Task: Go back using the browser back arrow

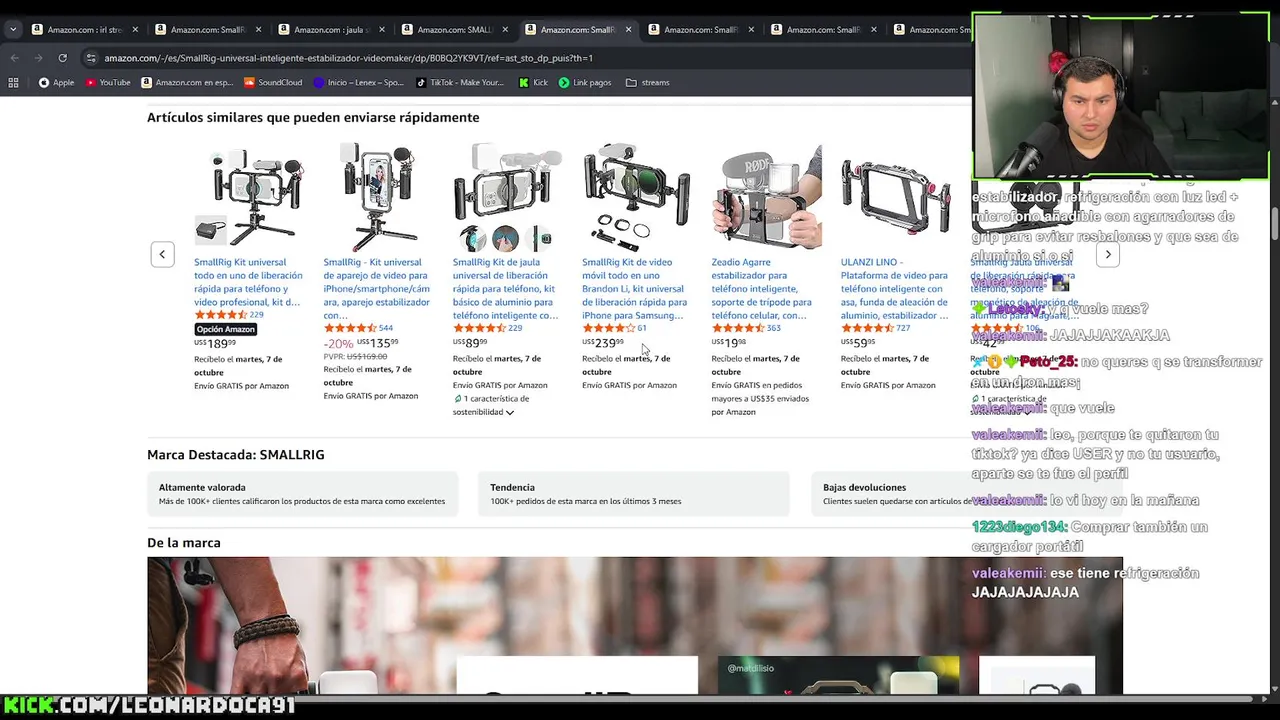Action: (14, 58)
